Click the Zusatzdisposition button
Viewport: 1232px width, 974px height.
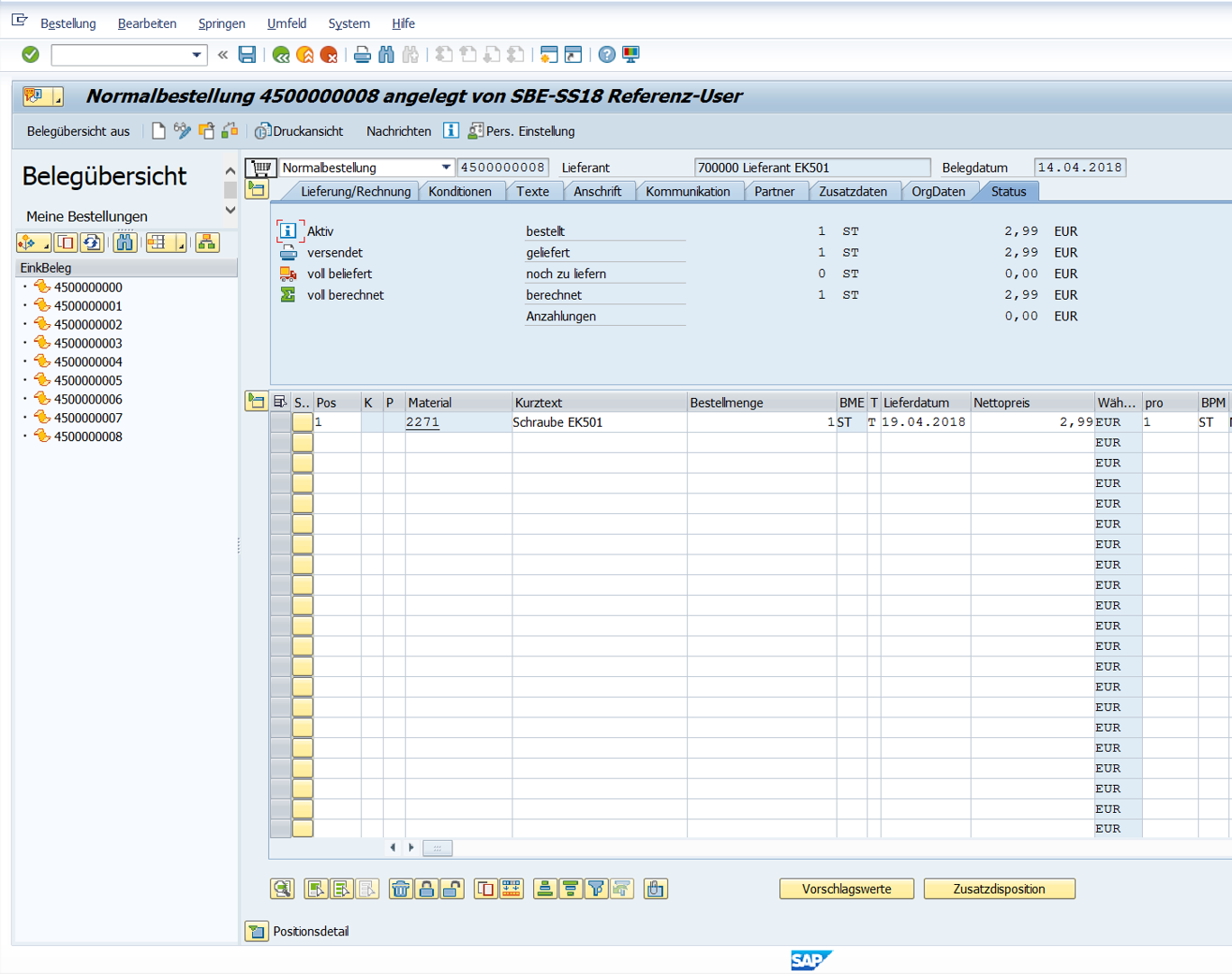(x=999, y=889)
